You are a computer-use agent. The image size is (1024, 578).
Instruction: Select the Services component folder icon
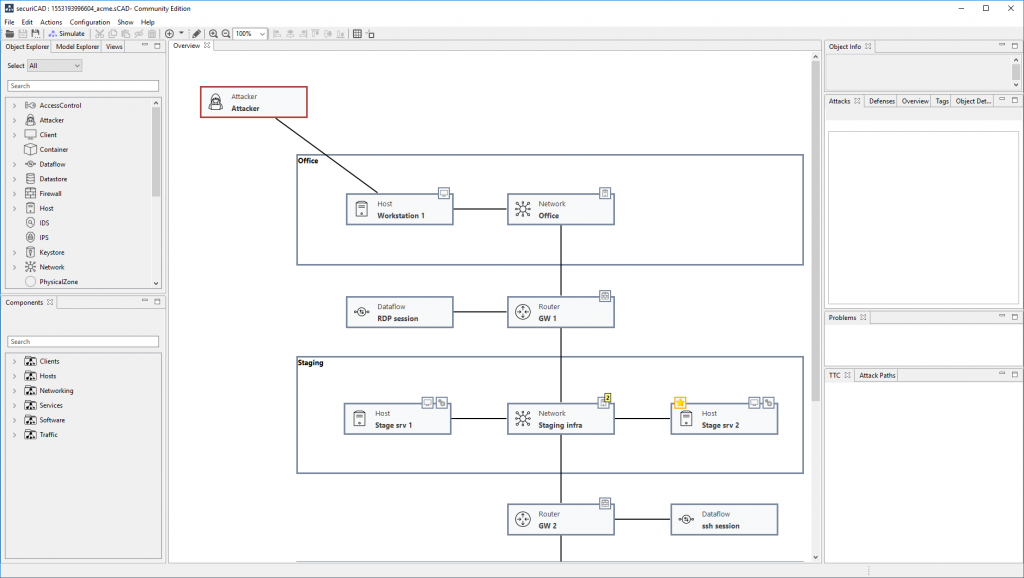(x=30, y=406)
